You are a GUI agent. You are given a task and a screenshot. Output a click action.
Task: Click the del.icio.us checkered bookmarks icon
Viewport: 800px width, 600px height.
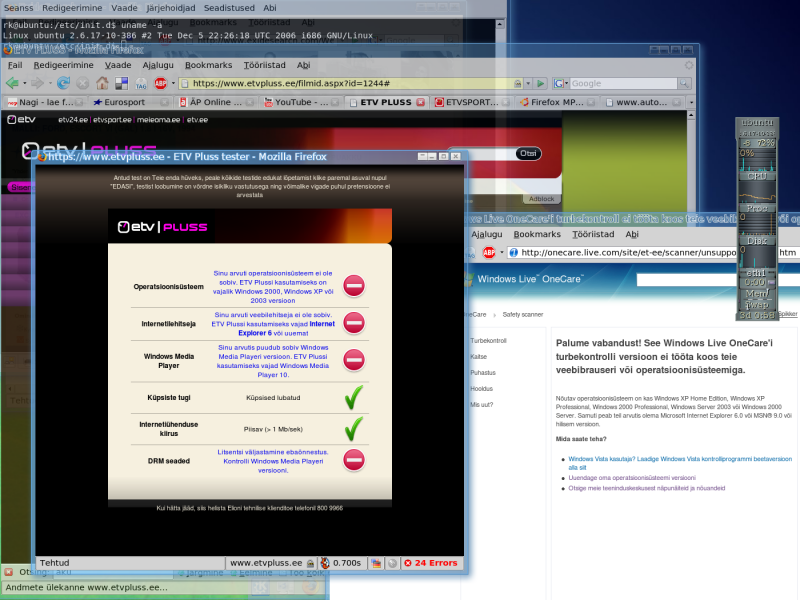[121, 83]
